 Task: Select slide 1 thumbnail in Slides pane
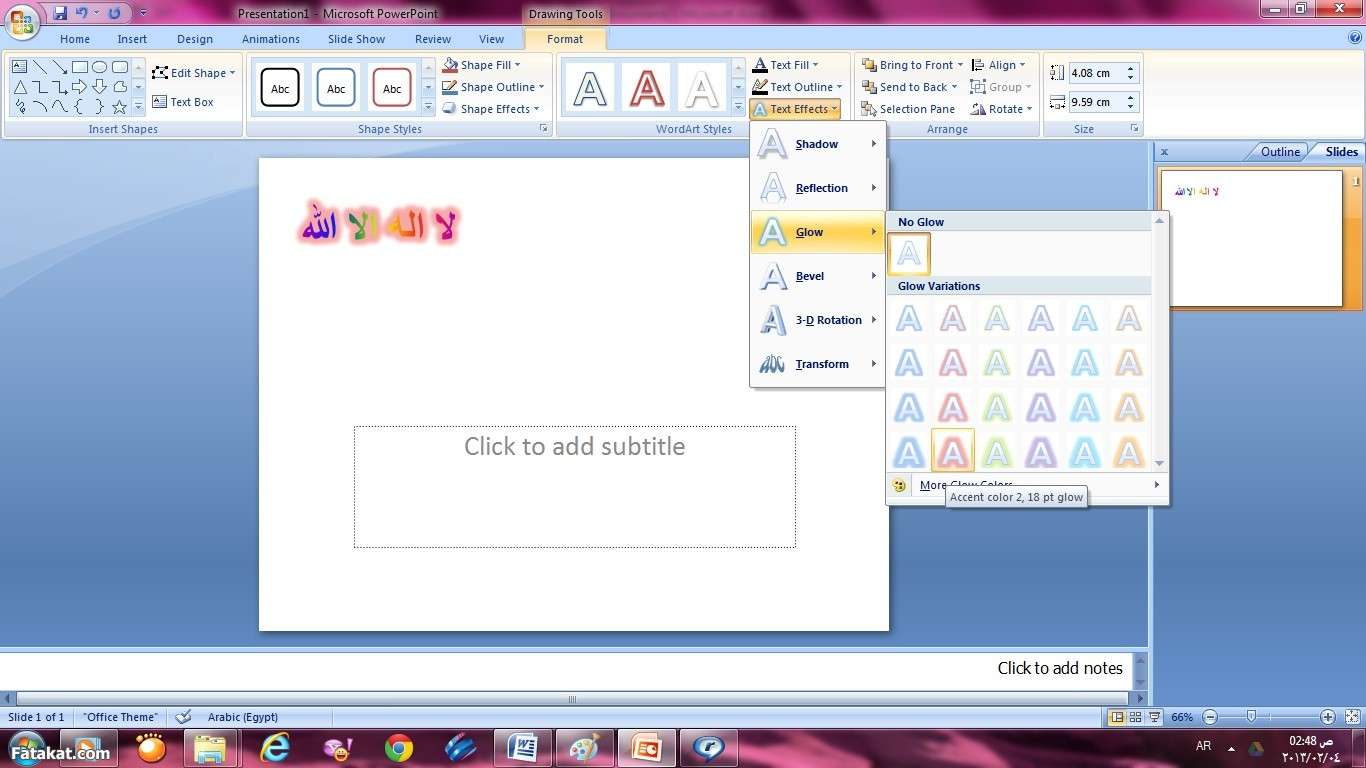click(1250, 238)
